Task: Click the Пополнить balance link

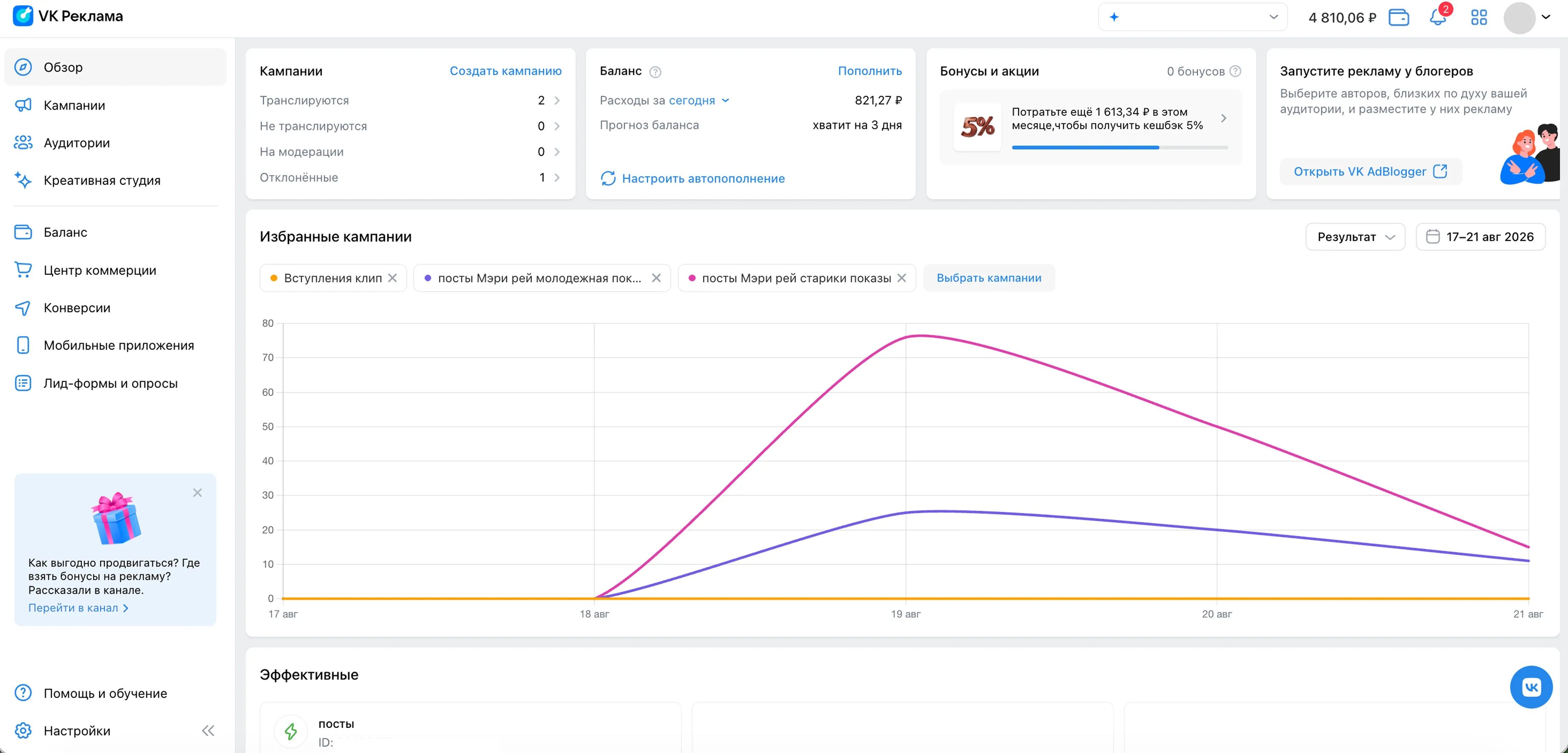Action: [x=870, y=71]
